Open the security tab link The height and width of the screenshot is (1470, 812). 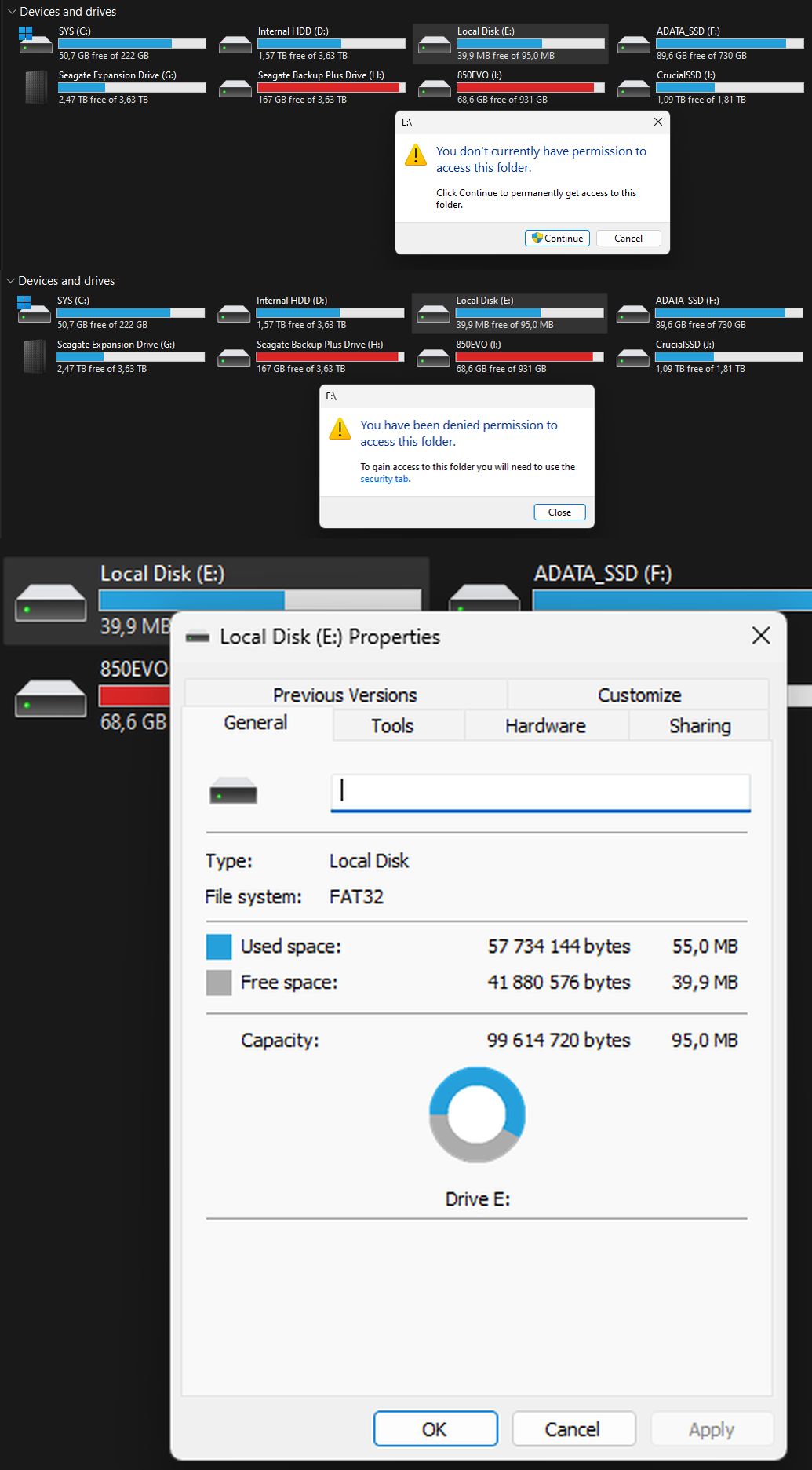(x=384, y=479)
